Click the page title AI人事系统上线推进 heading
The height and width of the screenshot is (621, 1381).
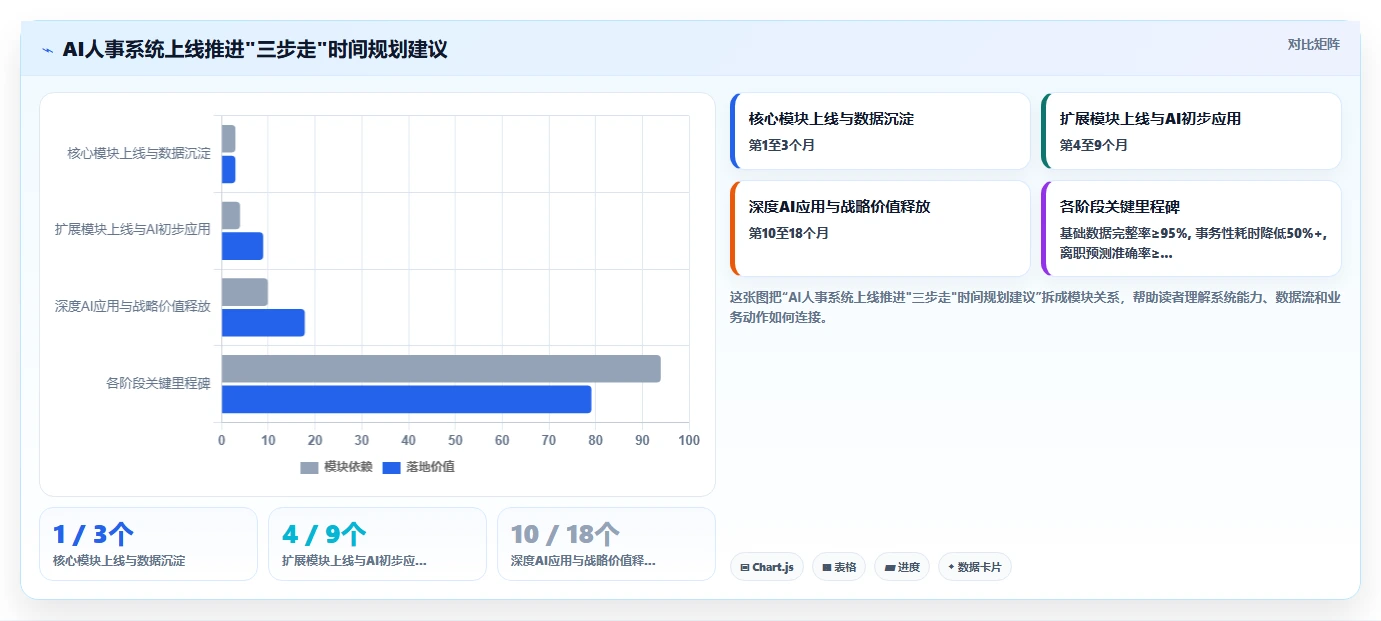pyautogui.click(x=255, y=49)
